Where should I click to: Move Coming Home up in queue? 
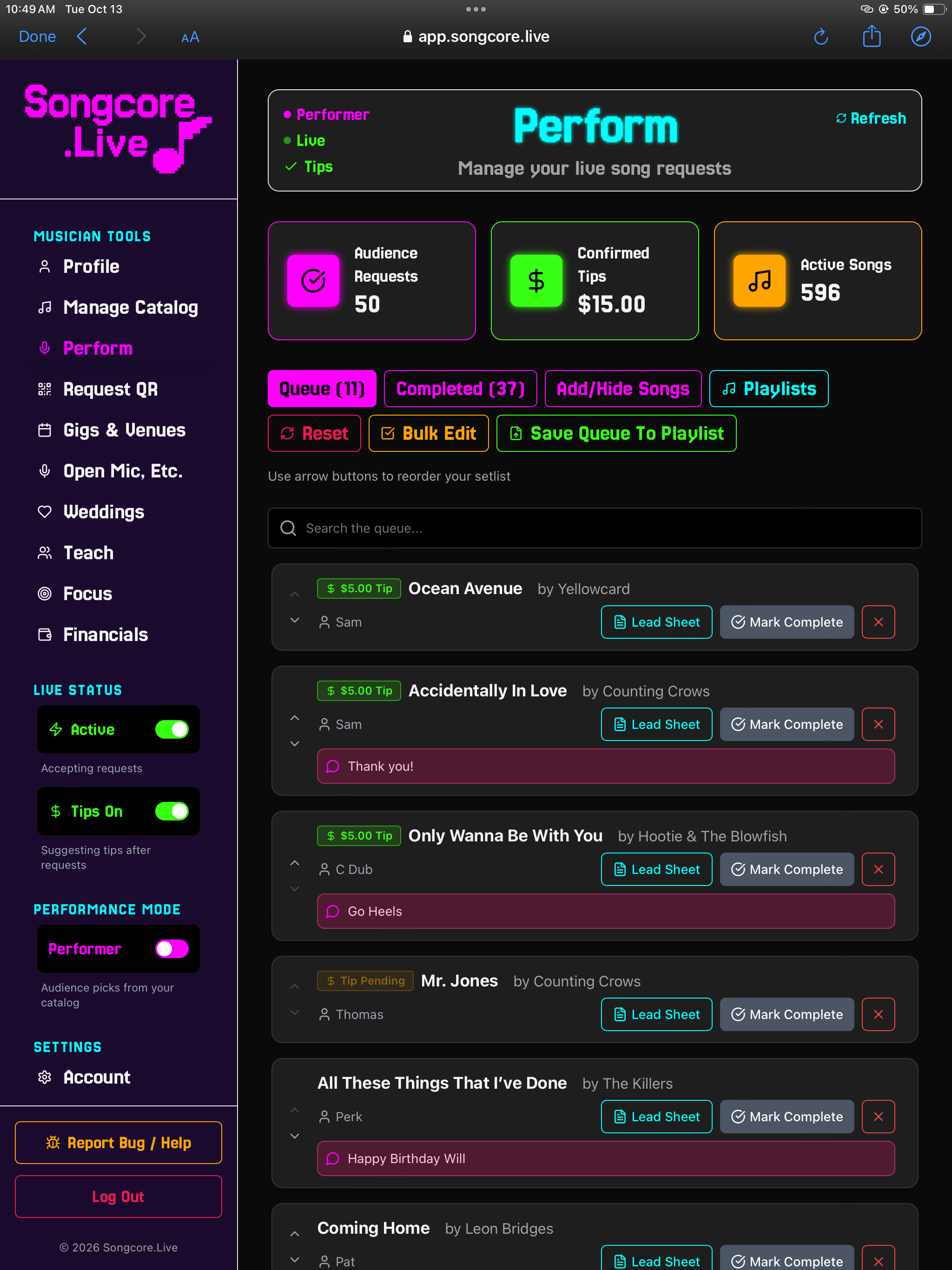[x=295, y=1234]
